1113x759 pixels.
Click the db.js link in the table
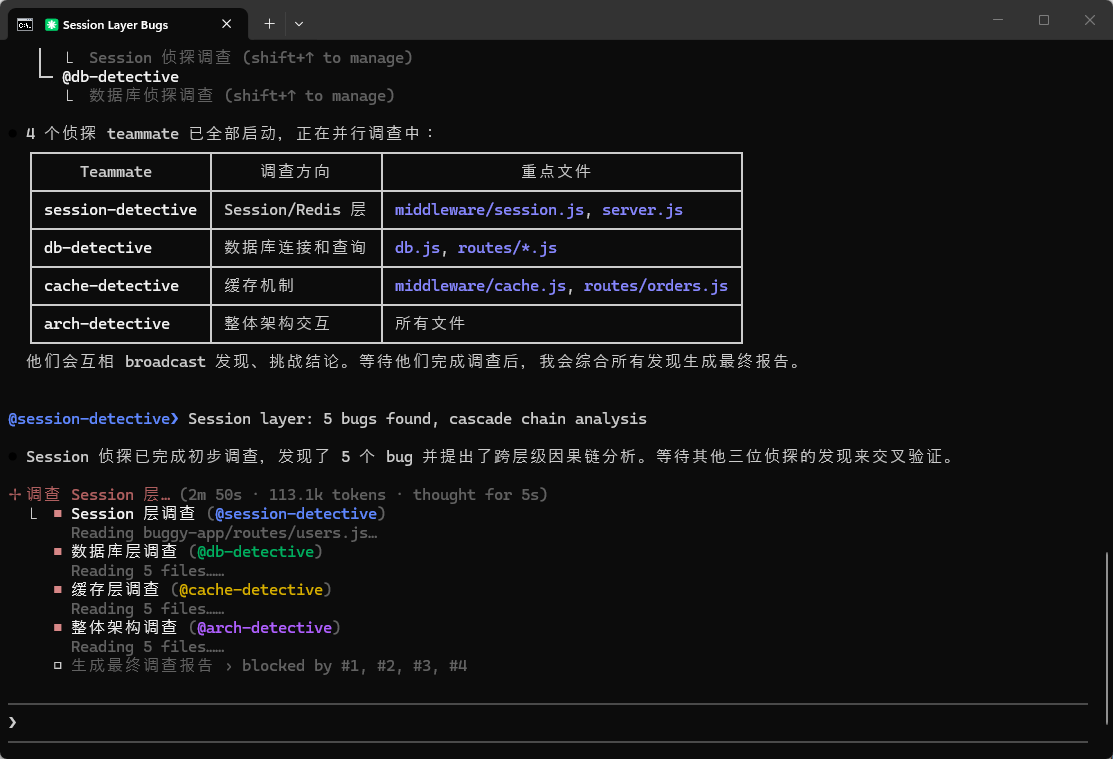pyautogui.click(x=417, y=248)
